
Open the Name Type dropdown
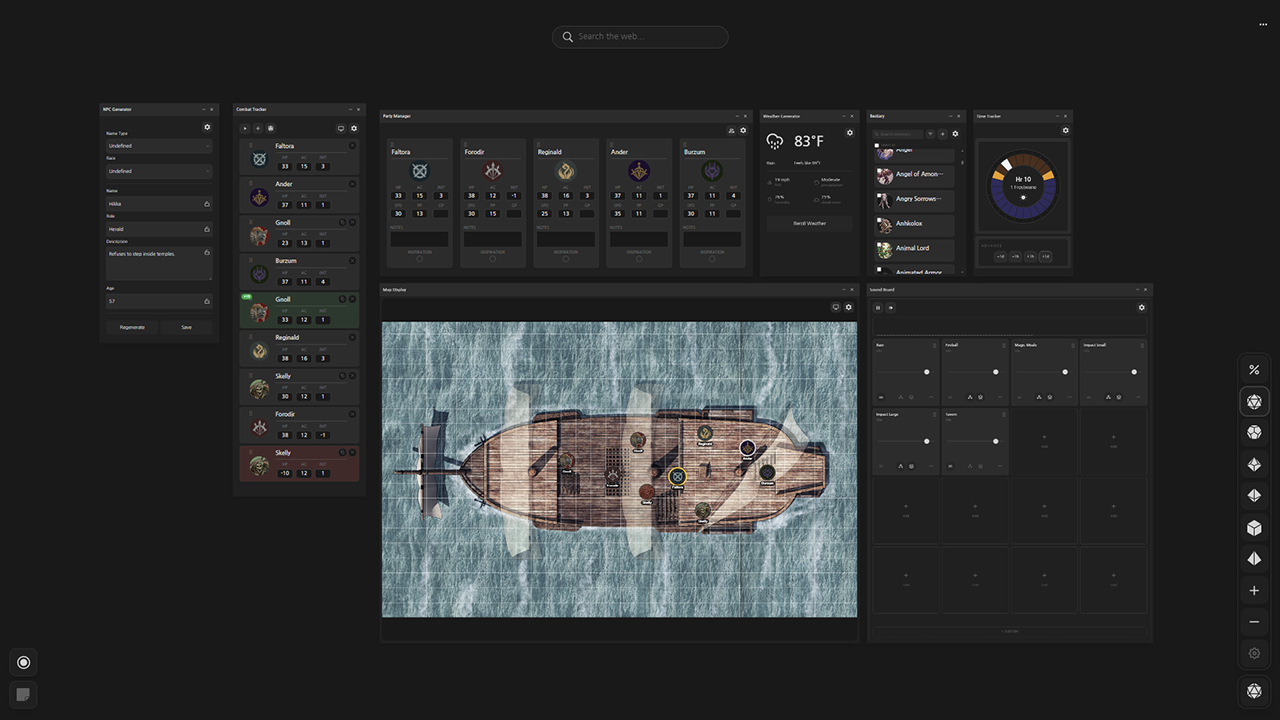[x=159, y=146]
